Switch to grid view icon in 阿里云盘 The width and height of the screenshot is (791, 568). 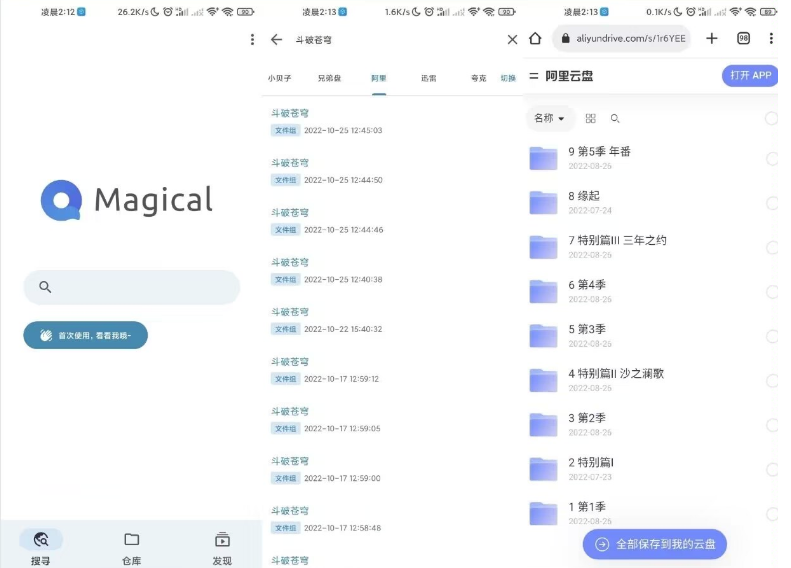tap(590, 119)
